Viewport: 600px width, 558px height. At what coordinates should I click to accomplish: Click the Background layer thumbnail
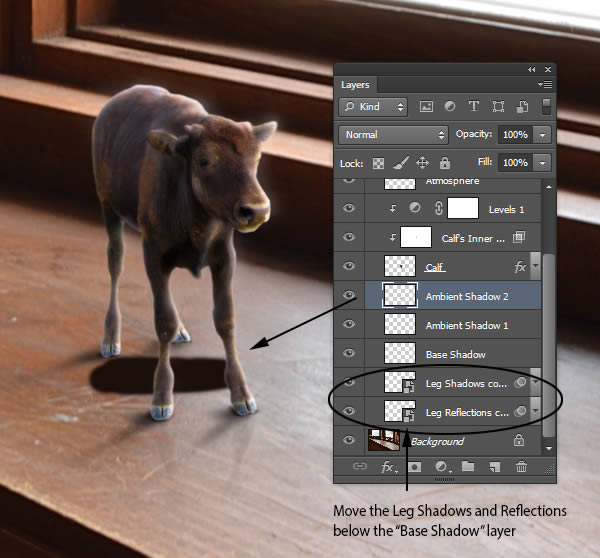(384, 440)
